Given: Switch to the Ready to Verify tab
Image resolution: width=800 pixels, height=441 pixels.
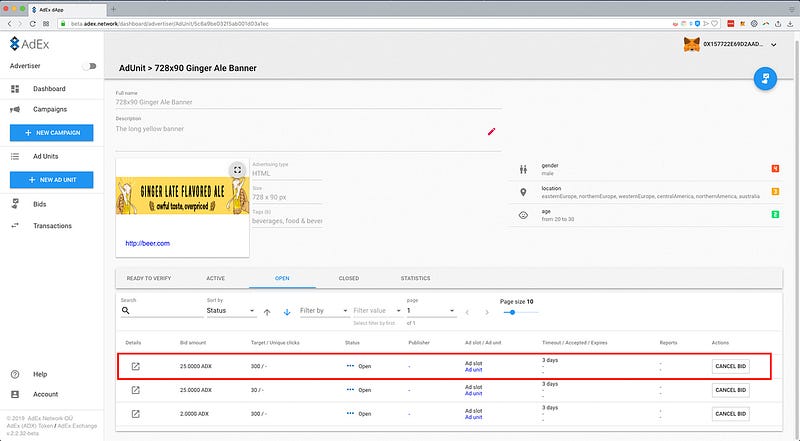Looking at the screenshot, I should pos(149,278).
